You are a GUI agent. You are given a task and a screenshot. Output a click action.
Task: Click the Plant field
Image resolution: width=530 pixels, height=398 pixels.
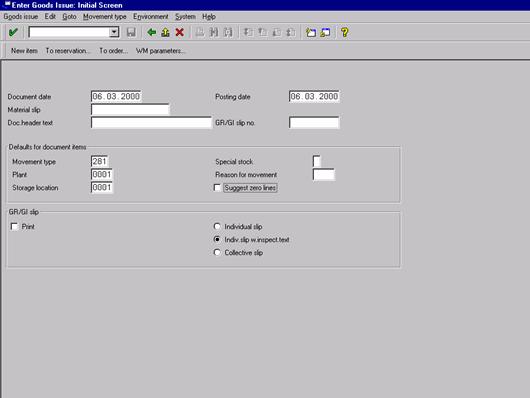pos(102,174)
